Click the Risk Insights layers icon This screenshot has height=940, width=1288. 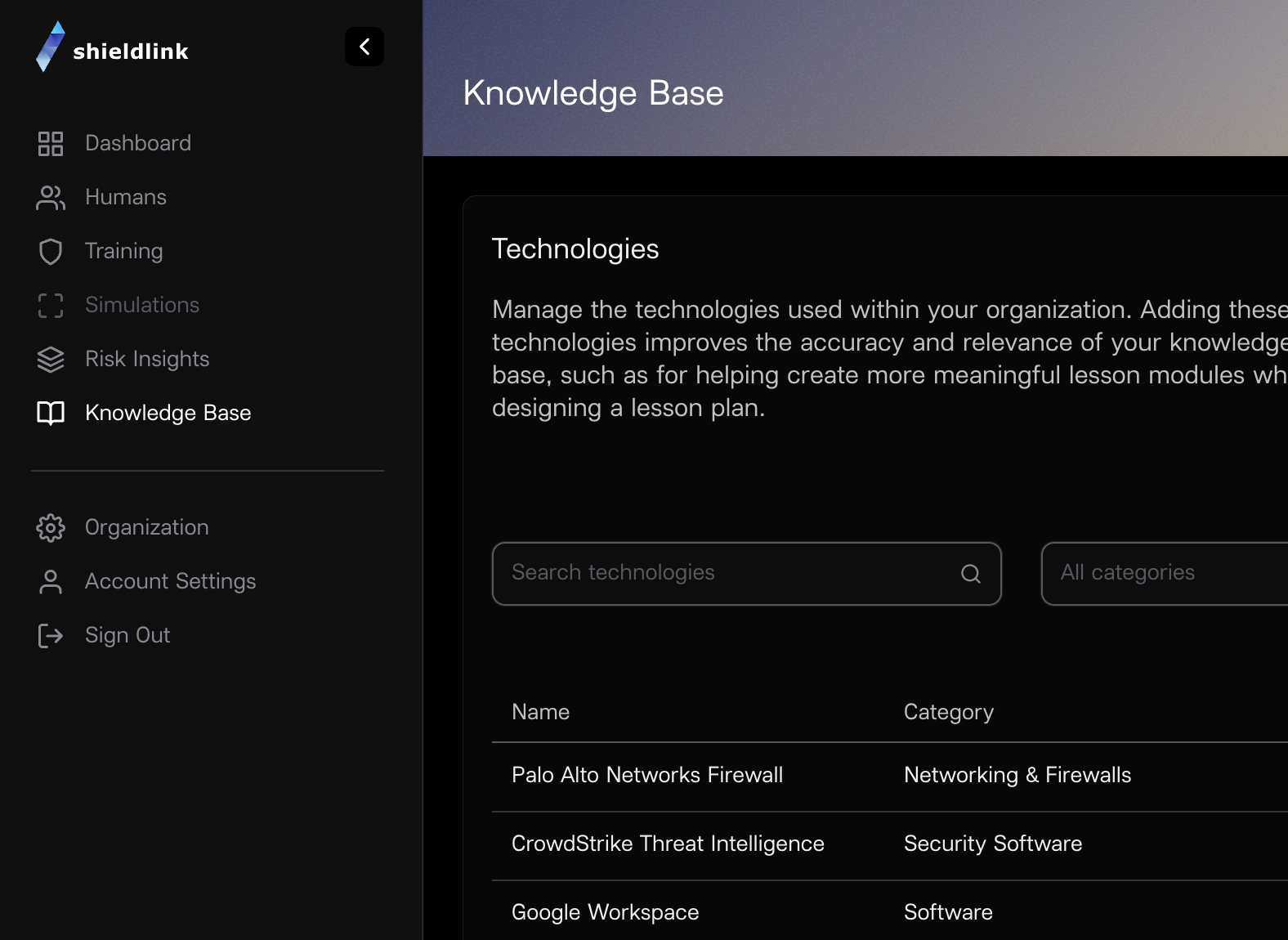click(x=51, y=360)
